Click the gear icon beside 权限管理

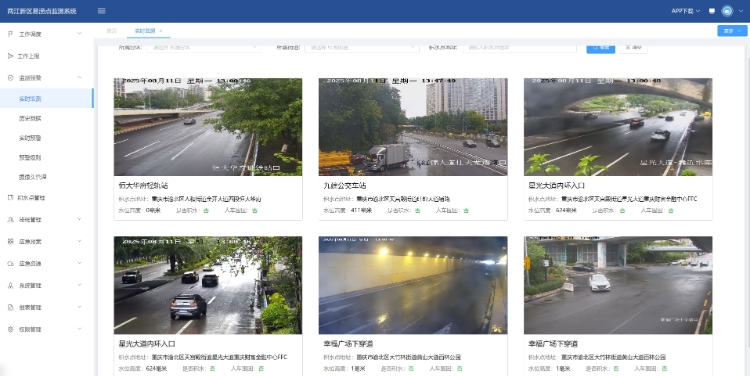(11, 329)
